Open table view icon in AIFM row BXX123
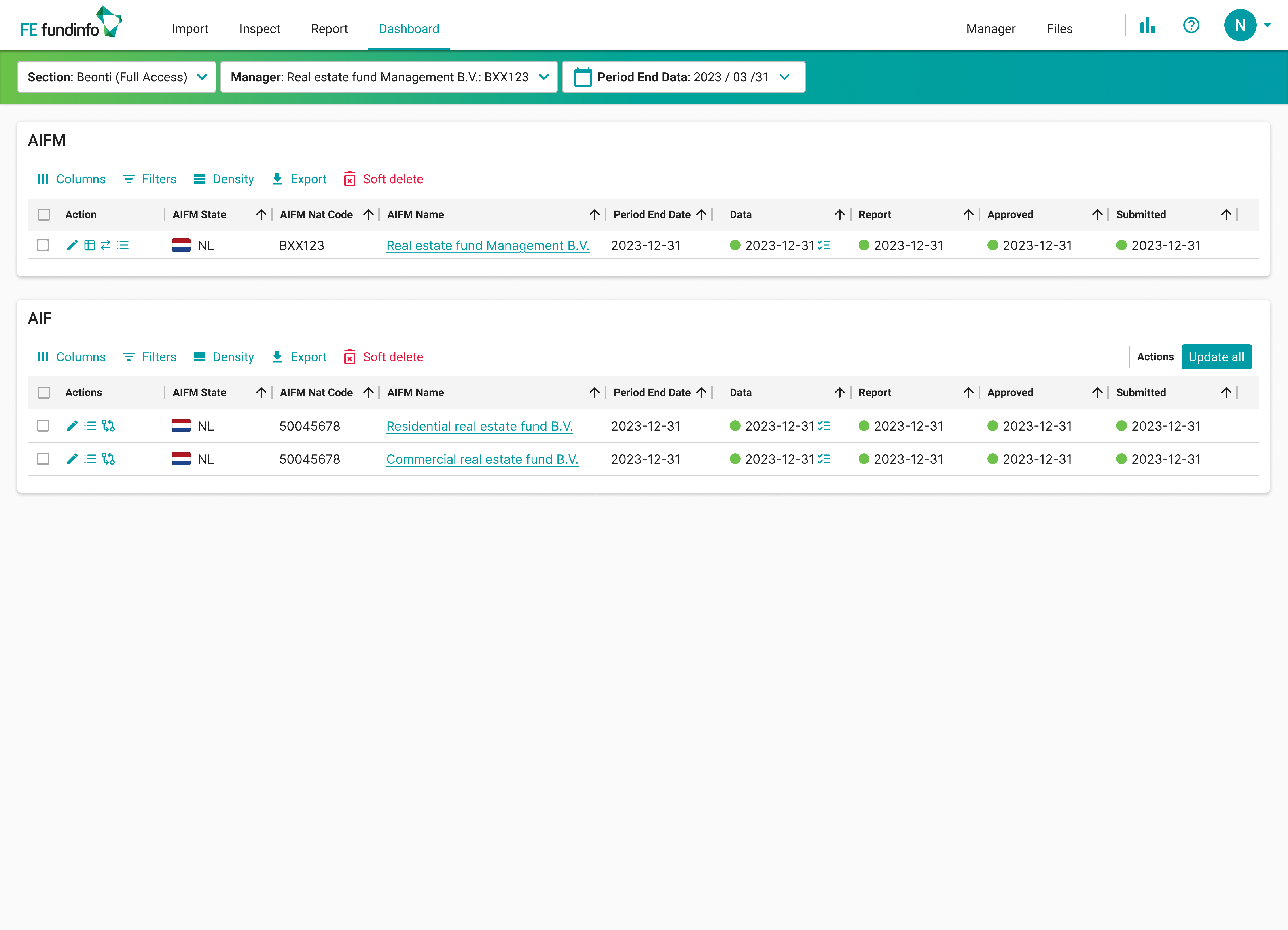The image size is (1288, 930). pyautogui.click(x=89, y=245)
